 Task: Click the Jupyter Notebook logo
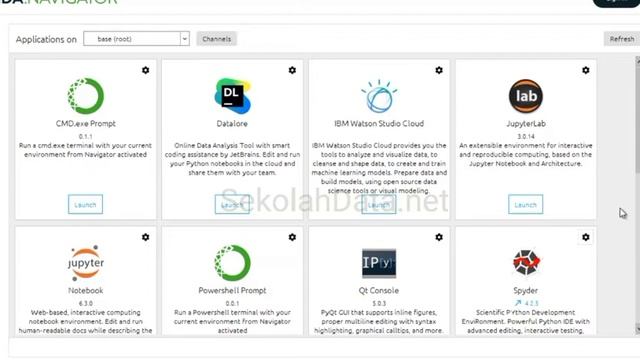point(86,263)
